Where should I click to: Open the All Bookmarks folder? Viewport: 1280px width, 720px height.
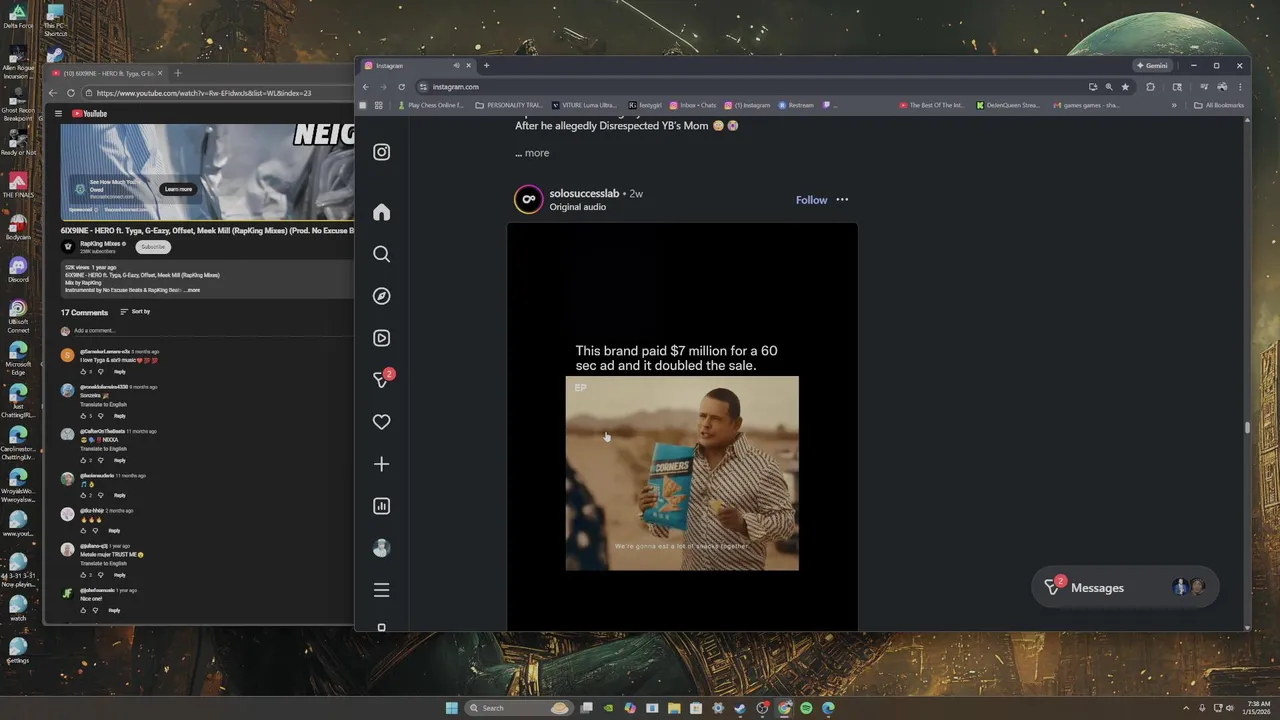pyautogui.click(x=1219, y=105)
